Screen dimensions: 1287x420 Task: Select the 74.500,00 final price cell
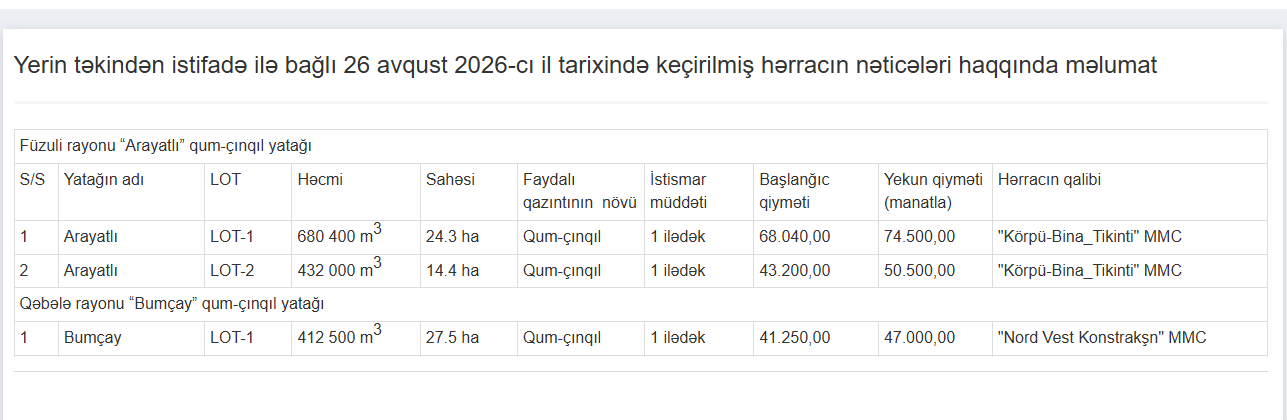point(935,237)
